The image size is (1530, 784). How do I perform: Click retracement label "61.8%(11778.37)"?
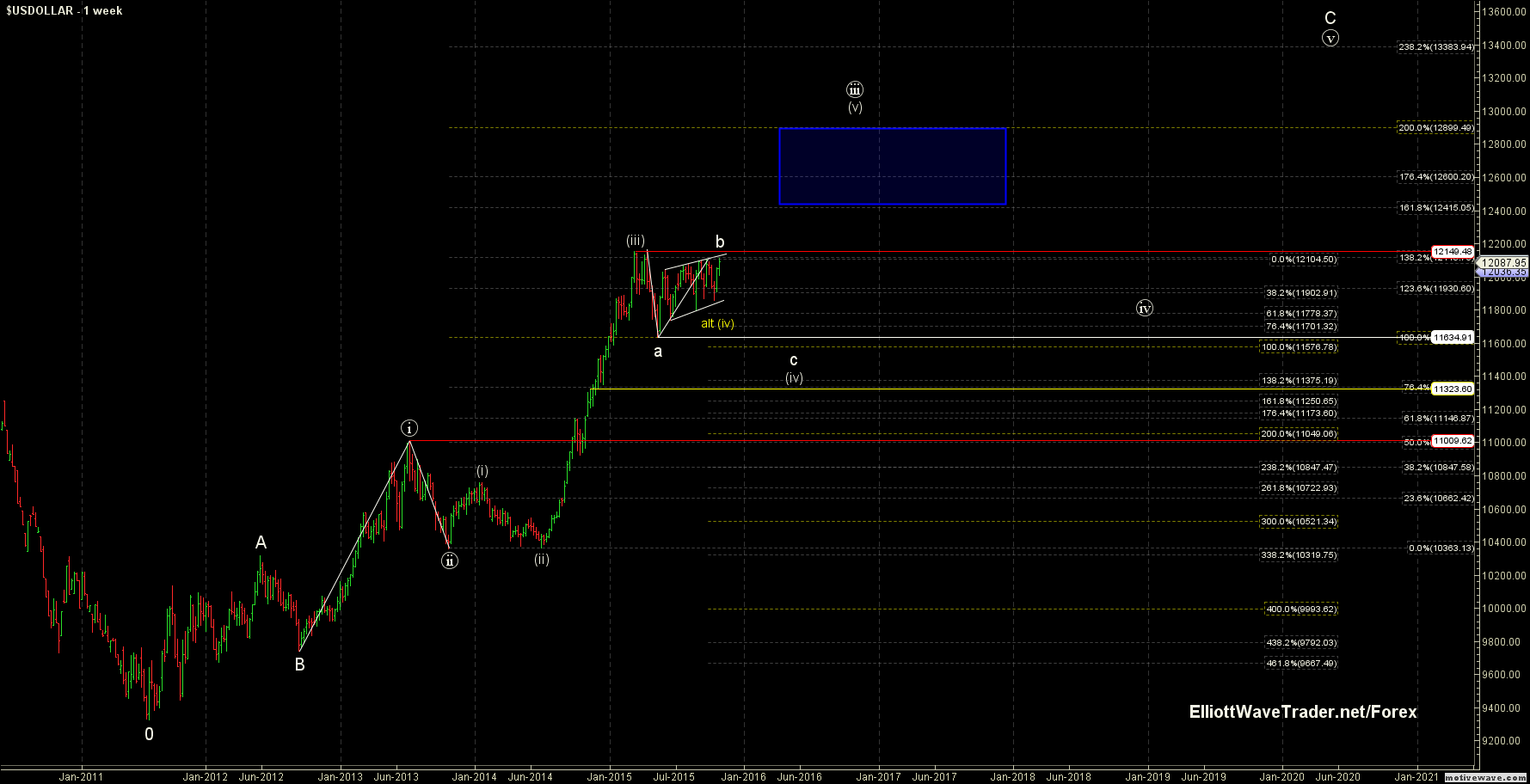coord(1301,314)
